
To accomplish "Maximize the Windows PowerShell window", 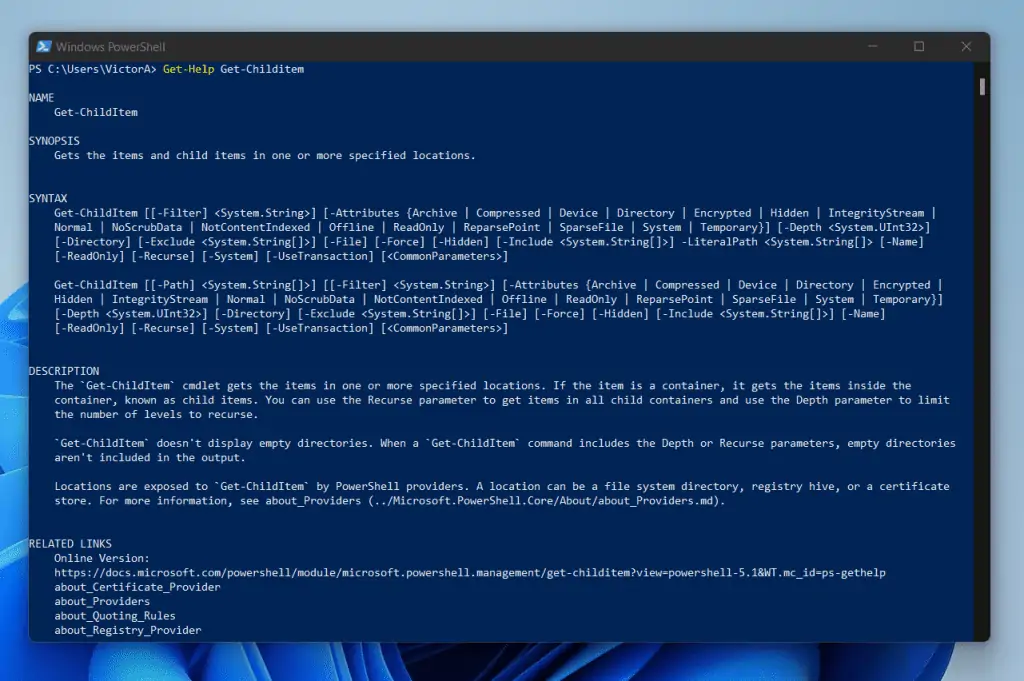I will coord(919,46).
